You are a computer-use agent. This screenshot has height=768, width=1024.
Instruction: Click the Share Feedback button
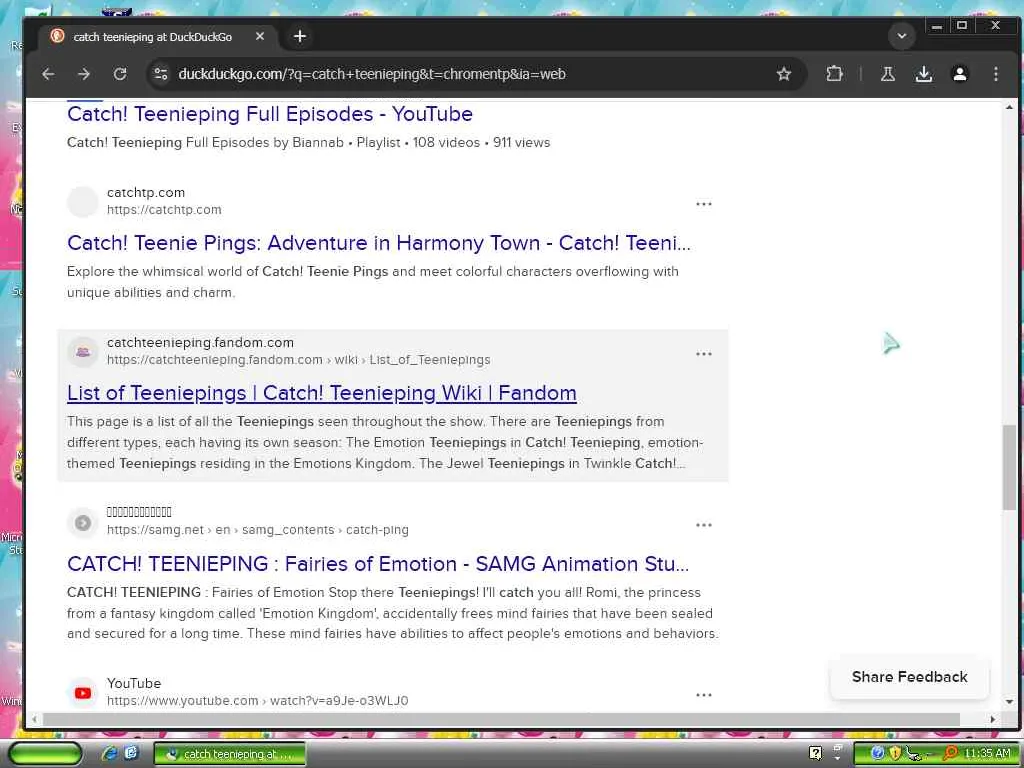click(909, 677)
